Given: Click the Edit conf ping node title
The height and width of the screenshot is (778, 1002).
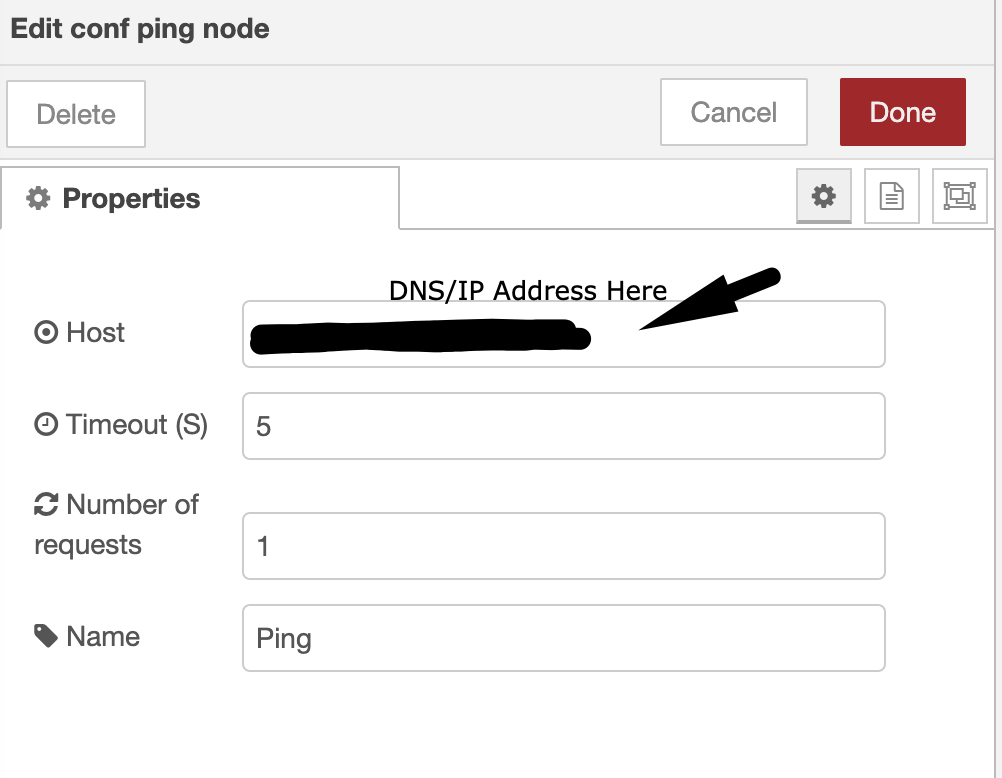Looking at the screenshot, I should [x=140, y=29].
